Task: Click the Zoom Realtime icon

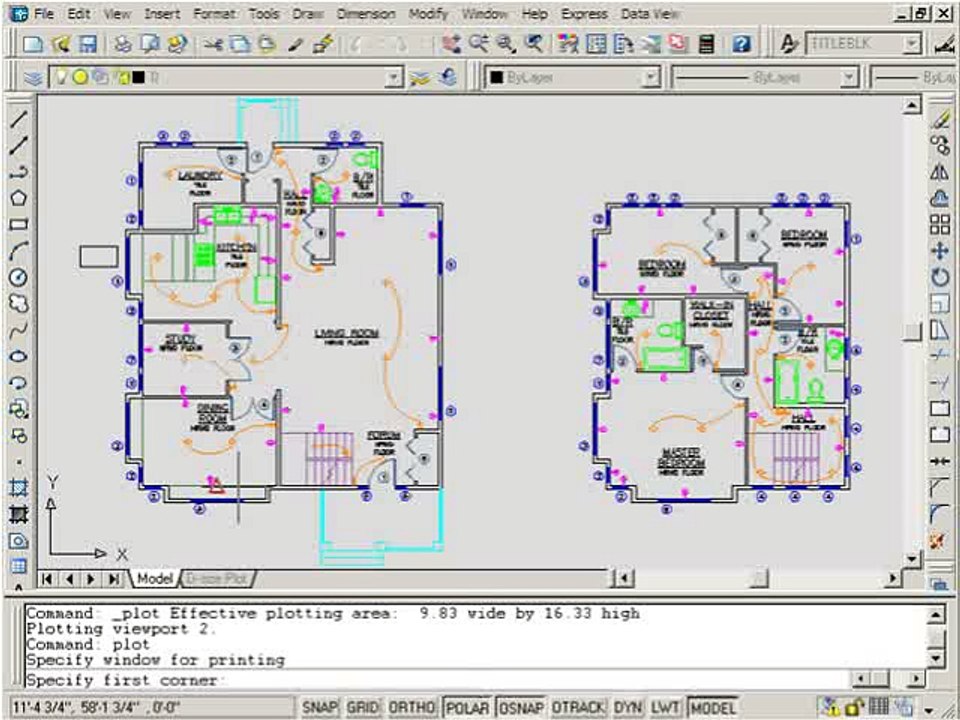Action: 479,43
